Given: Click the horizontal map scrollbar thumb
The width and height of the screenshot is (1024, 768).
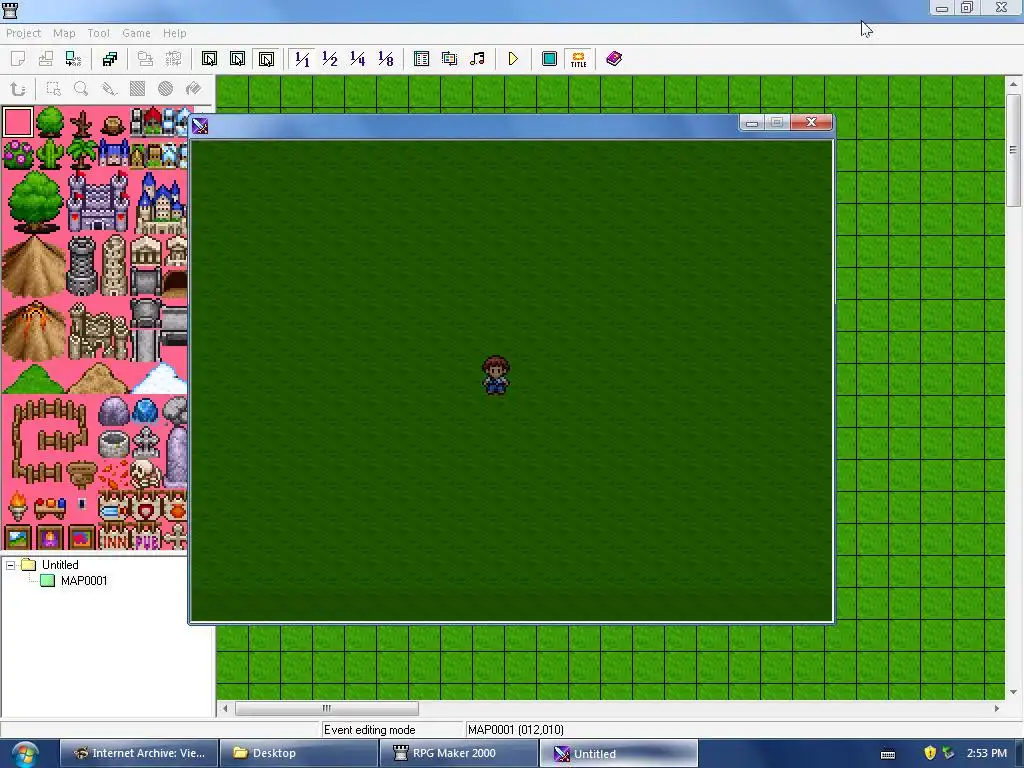Looking at the screenshot, I should [x=327, y=709].
